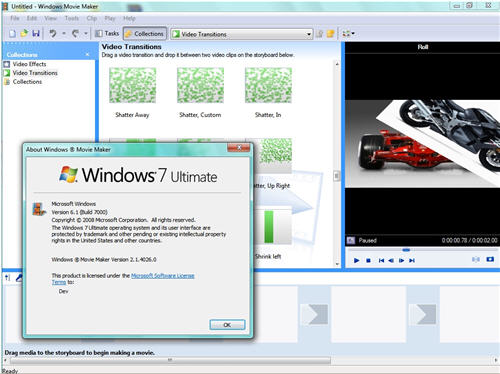Click the Forward (skip to end) button
Viewport: 500px width, 374px height.
[412, 260]
